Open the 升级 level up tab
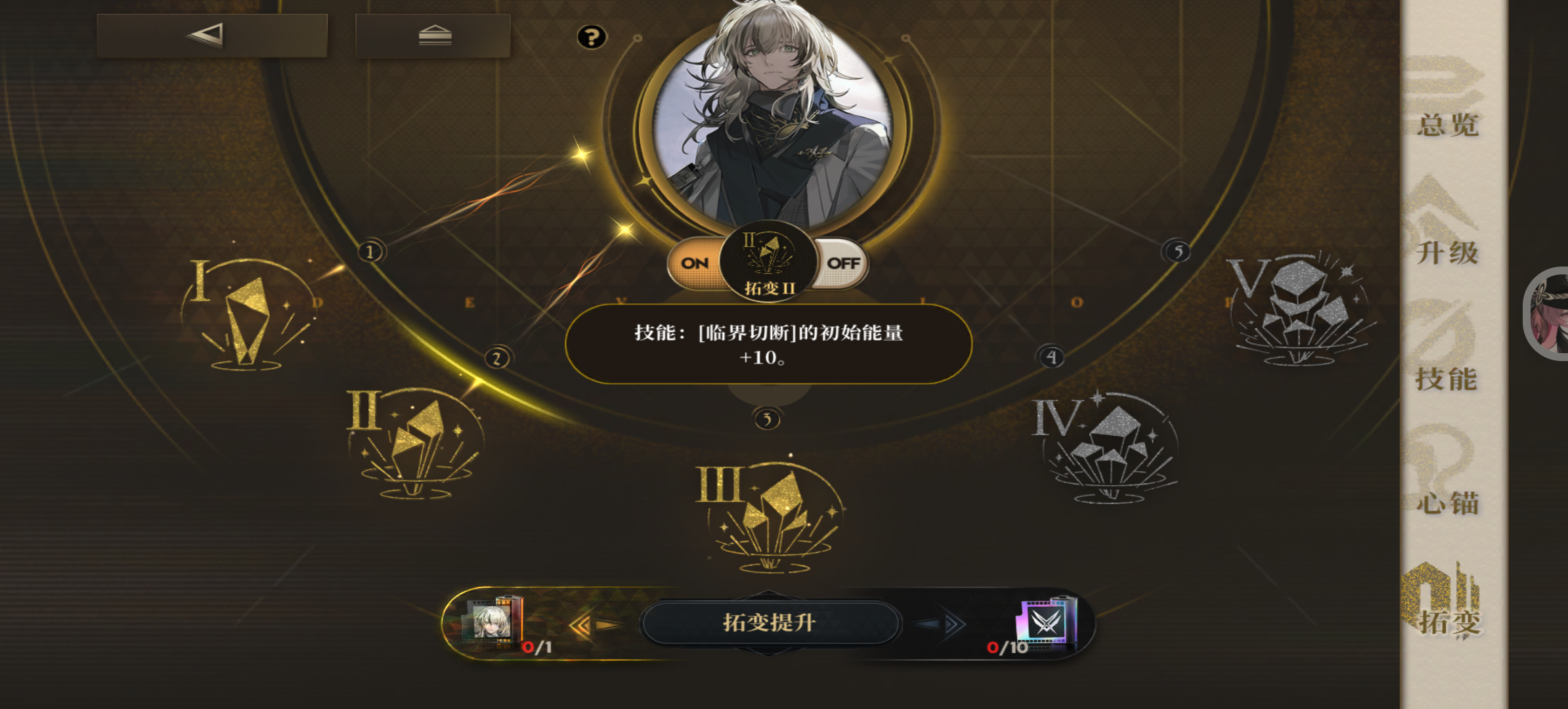1568x709 pixels. pyautogui.click(x=1447, y=252)
